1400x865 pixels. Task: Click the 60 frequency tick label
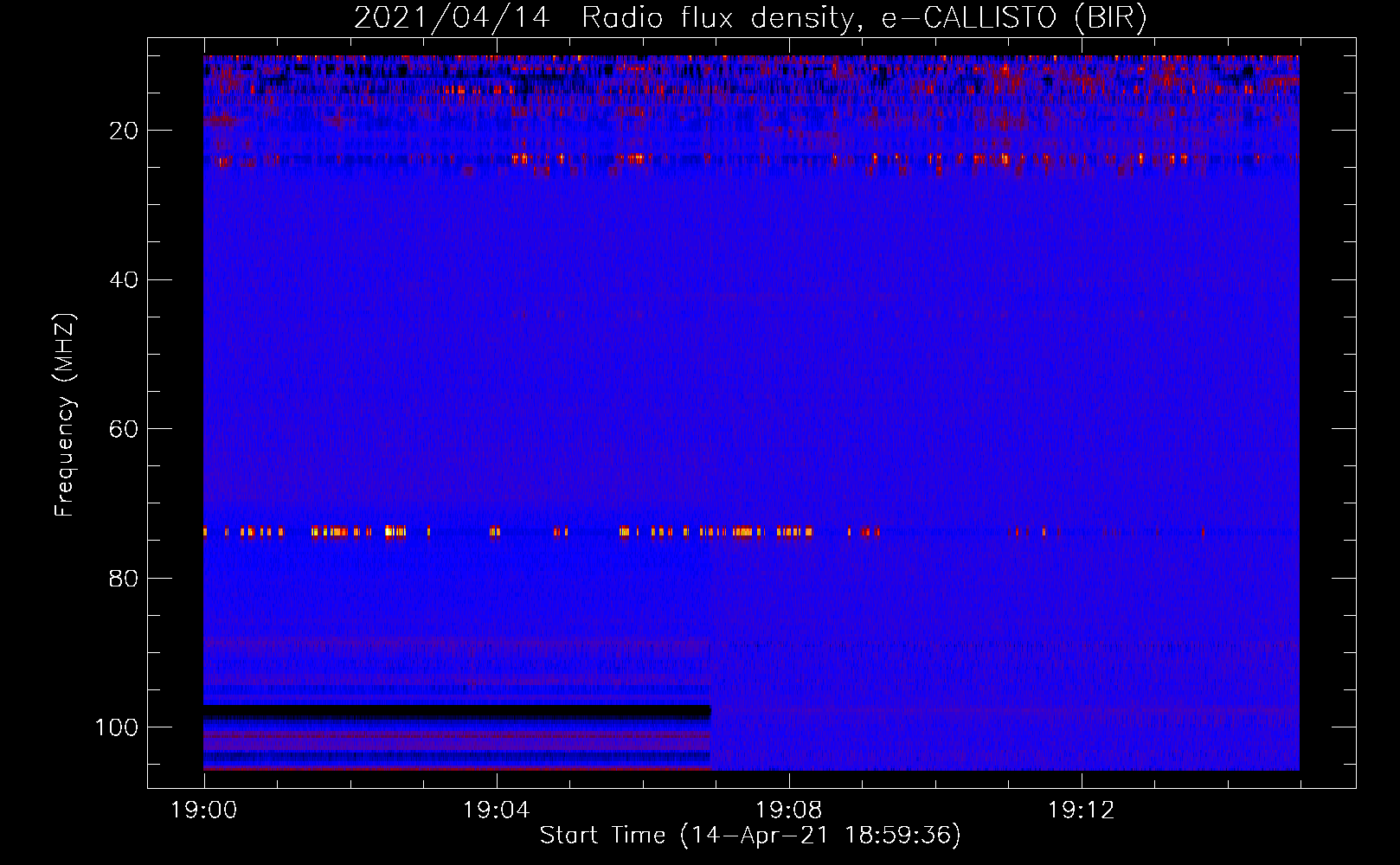coord(124,429)
